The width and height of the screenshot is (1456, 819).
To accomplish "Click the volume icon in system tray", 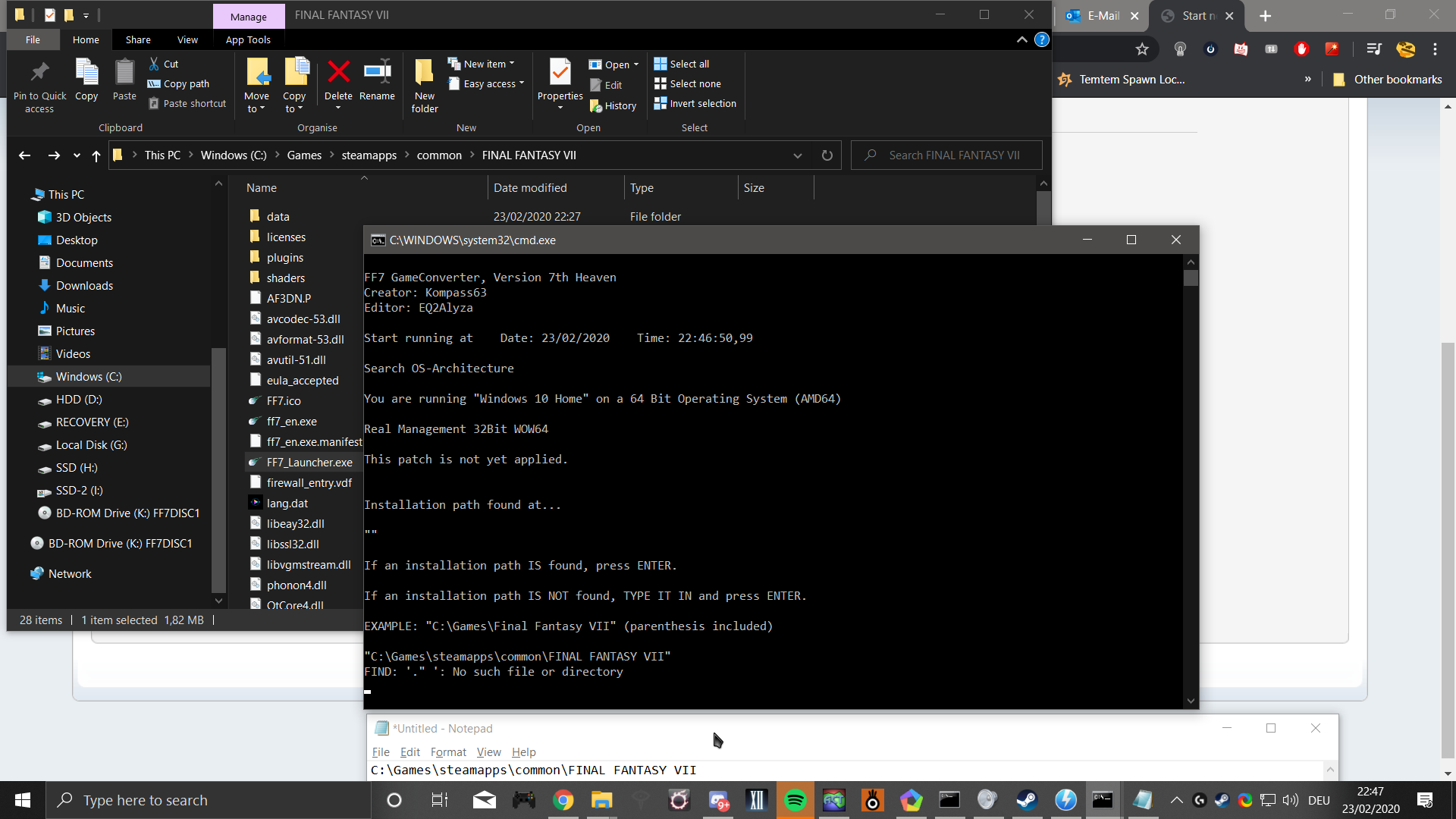I will [1291, 800].
